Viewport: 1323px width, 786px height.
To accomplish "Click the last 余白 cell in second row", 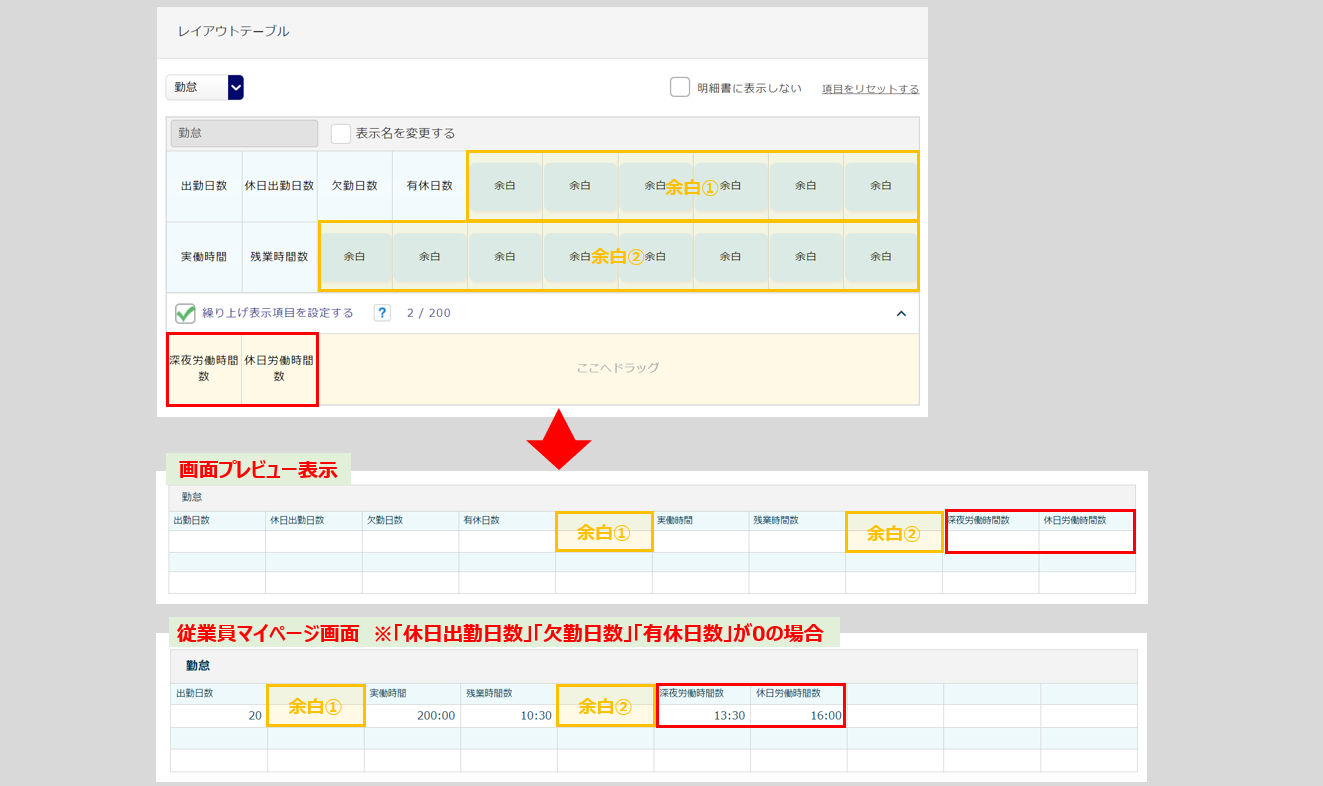I will [x=880, y=257].
